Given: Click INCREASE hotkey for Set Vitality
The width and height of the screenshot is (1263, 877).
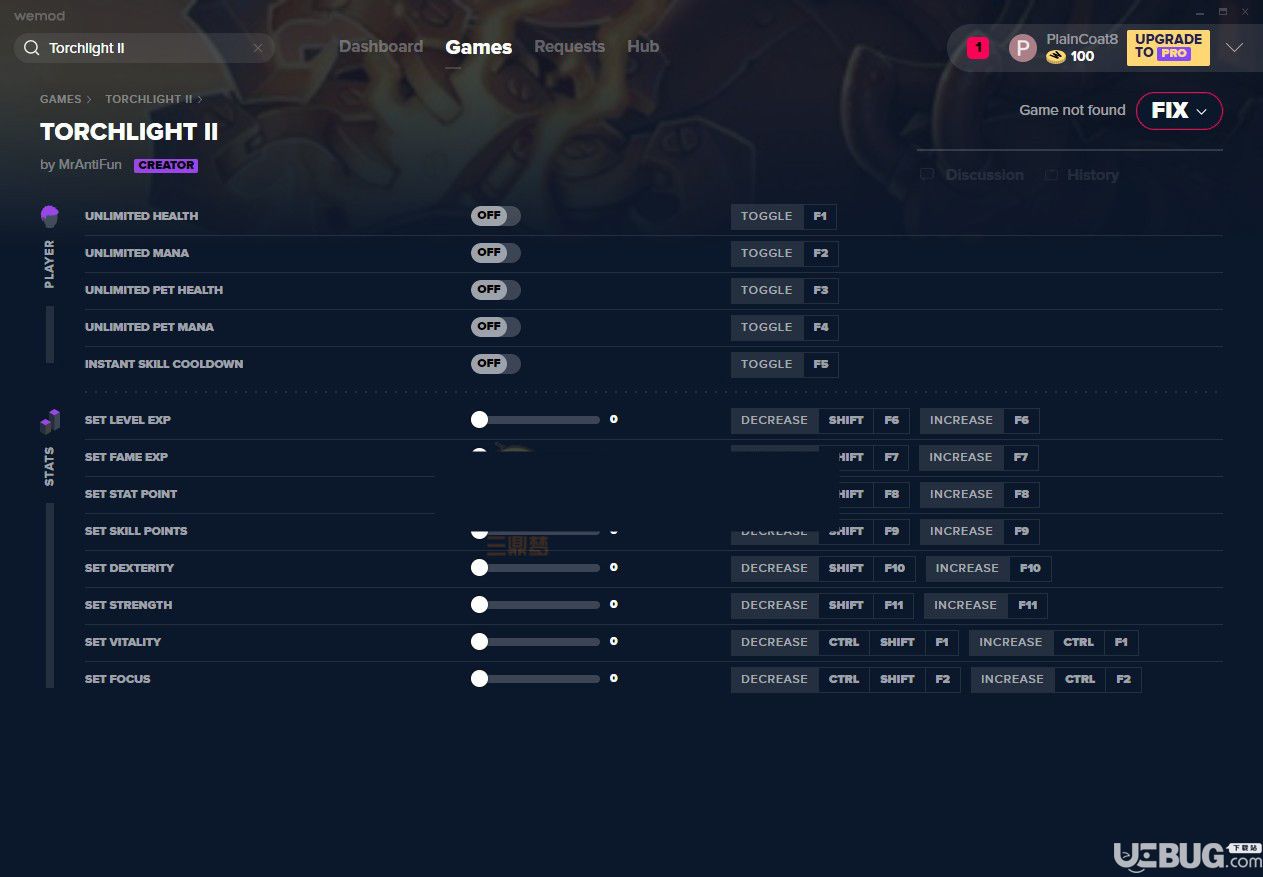Looking at the screenshot, I should pos(1010,642).
